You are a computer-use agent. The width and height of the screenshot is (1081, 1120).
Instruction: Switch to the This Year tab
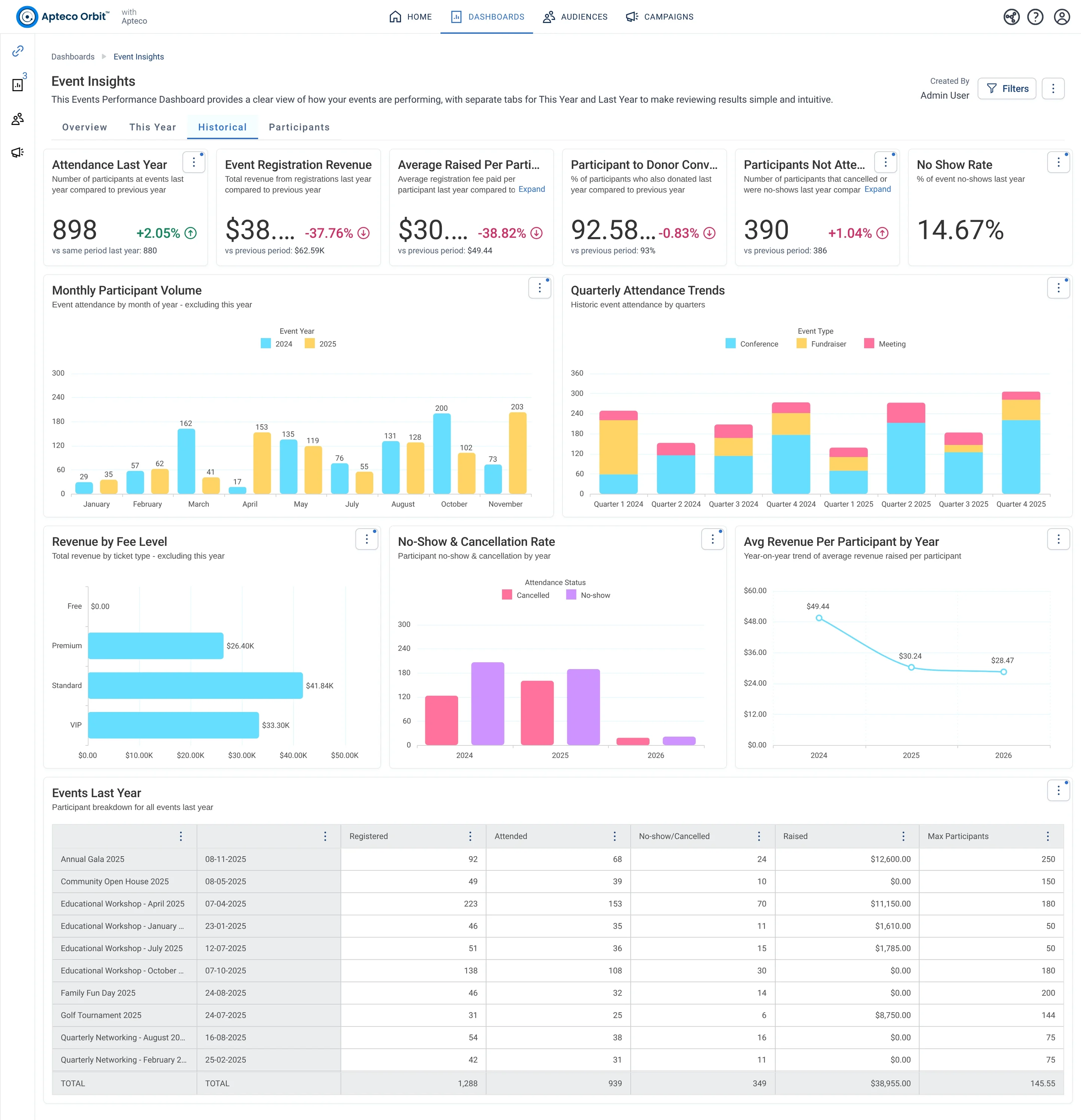pos(152,127)
